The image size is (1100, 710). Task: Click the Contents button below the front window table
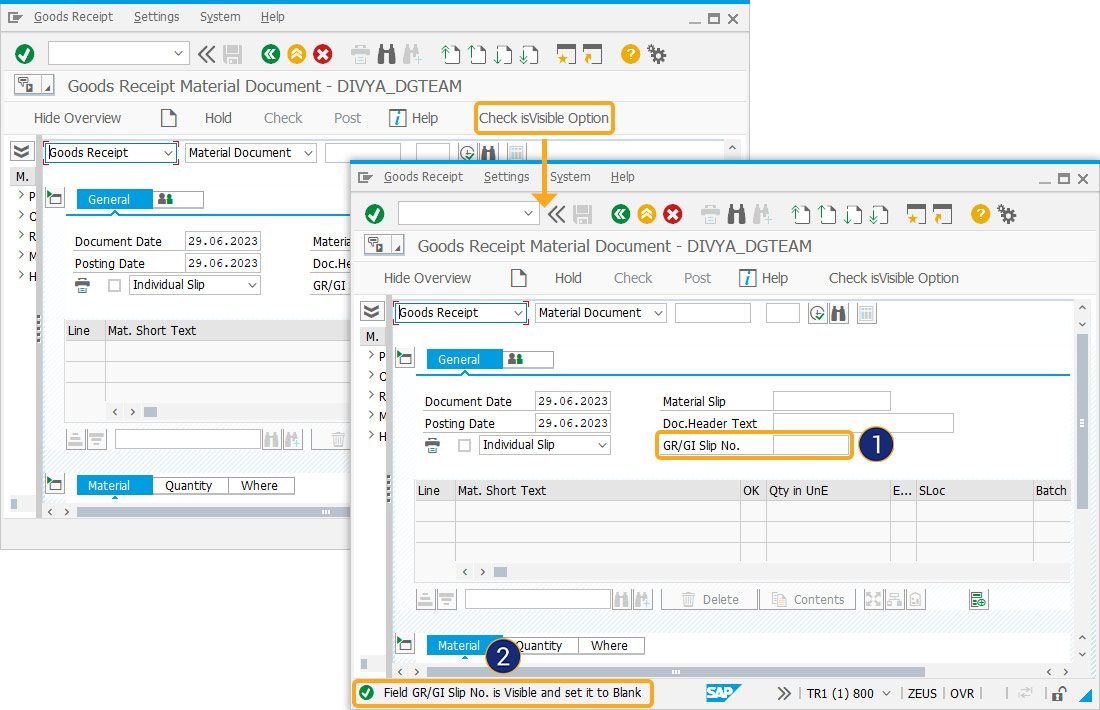coord(807,599)
